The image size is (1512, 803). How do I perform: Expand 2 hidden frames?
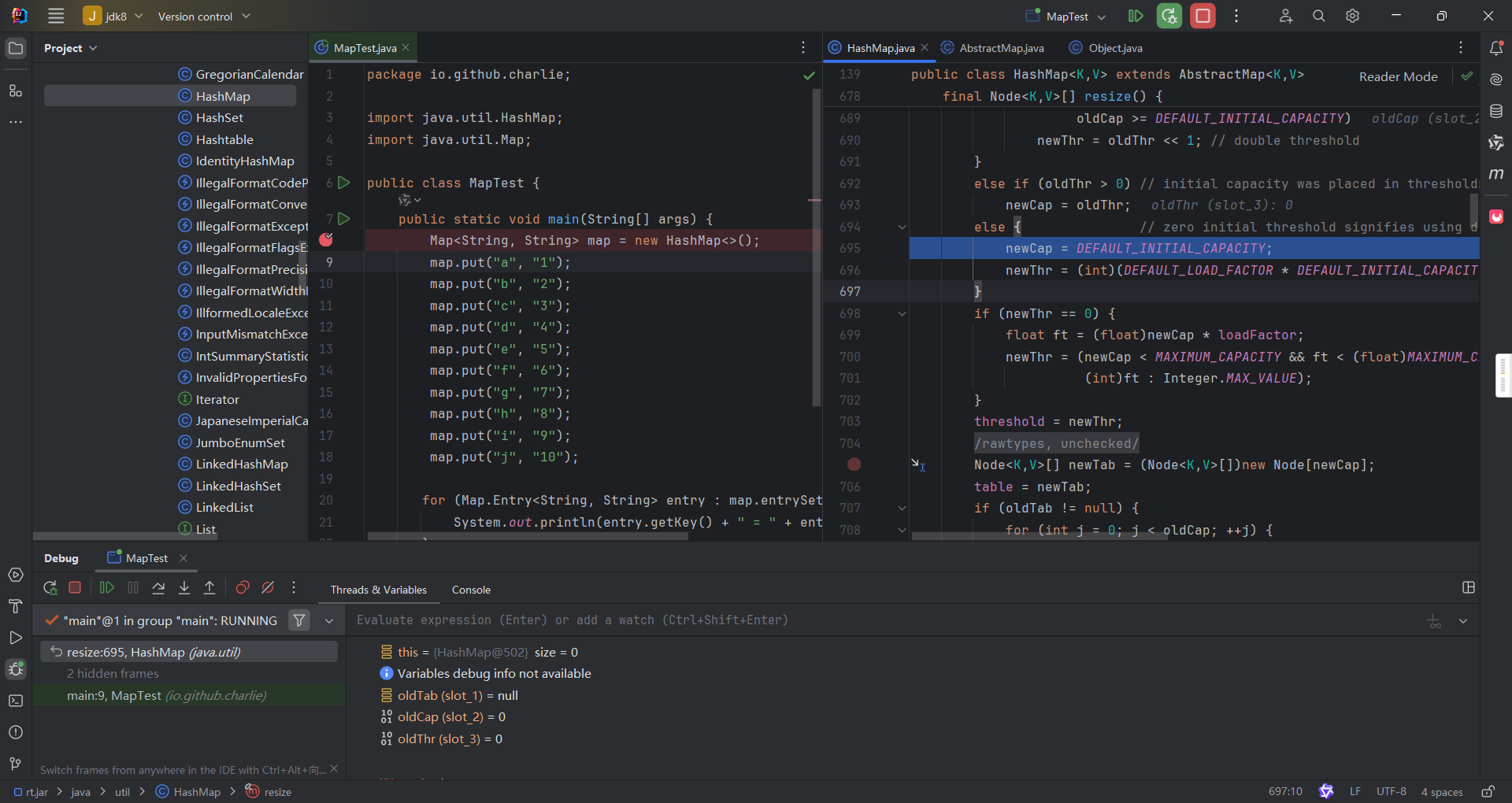(113, 673)
